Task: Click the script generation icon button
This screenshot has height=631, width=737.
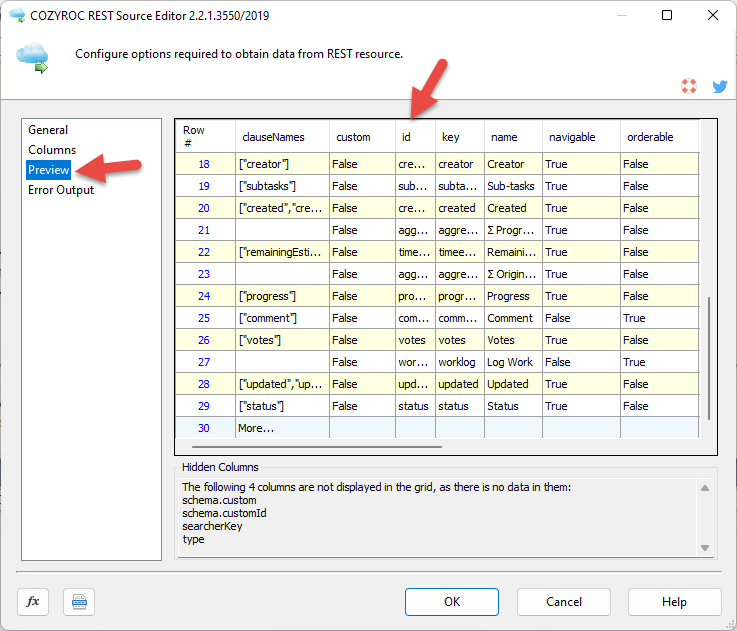Action: click(79, 601)
